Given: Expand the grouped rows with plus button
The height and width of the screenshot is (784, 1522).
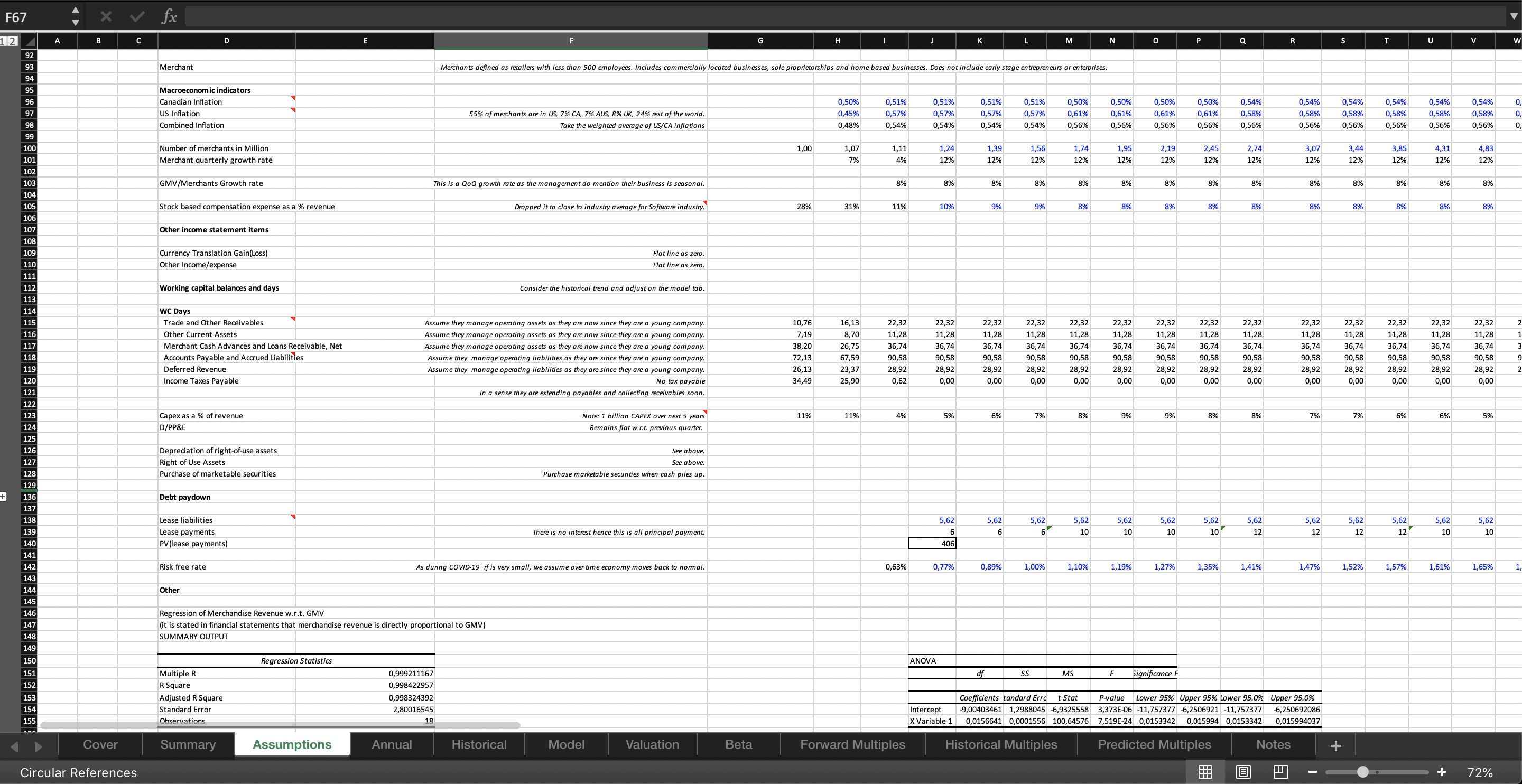Looking at the screenshot, I should (x=3, y=497).
